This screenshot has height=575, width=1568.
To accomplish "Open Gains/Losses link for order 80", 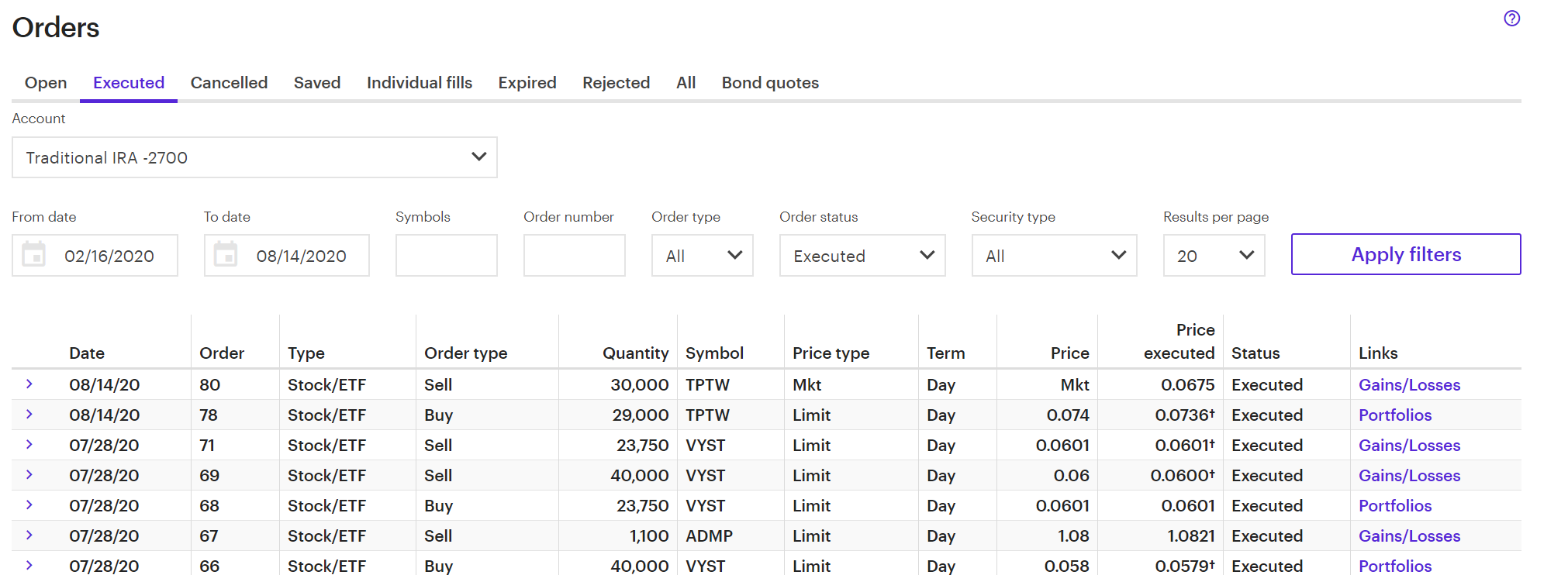I will [1409, 385].
